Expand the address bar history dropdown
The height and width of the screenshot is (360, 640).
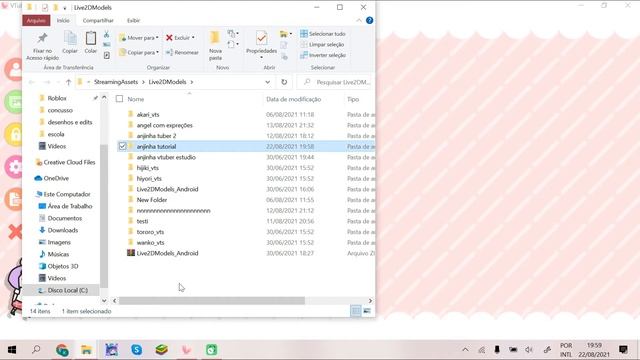pyautogui.click(x=267, y=82)
